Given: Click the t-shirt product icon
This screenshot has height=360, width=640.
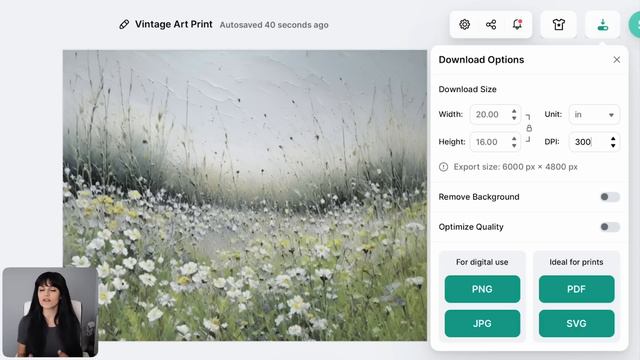Looking at the screenshot, I should point(559,24).
